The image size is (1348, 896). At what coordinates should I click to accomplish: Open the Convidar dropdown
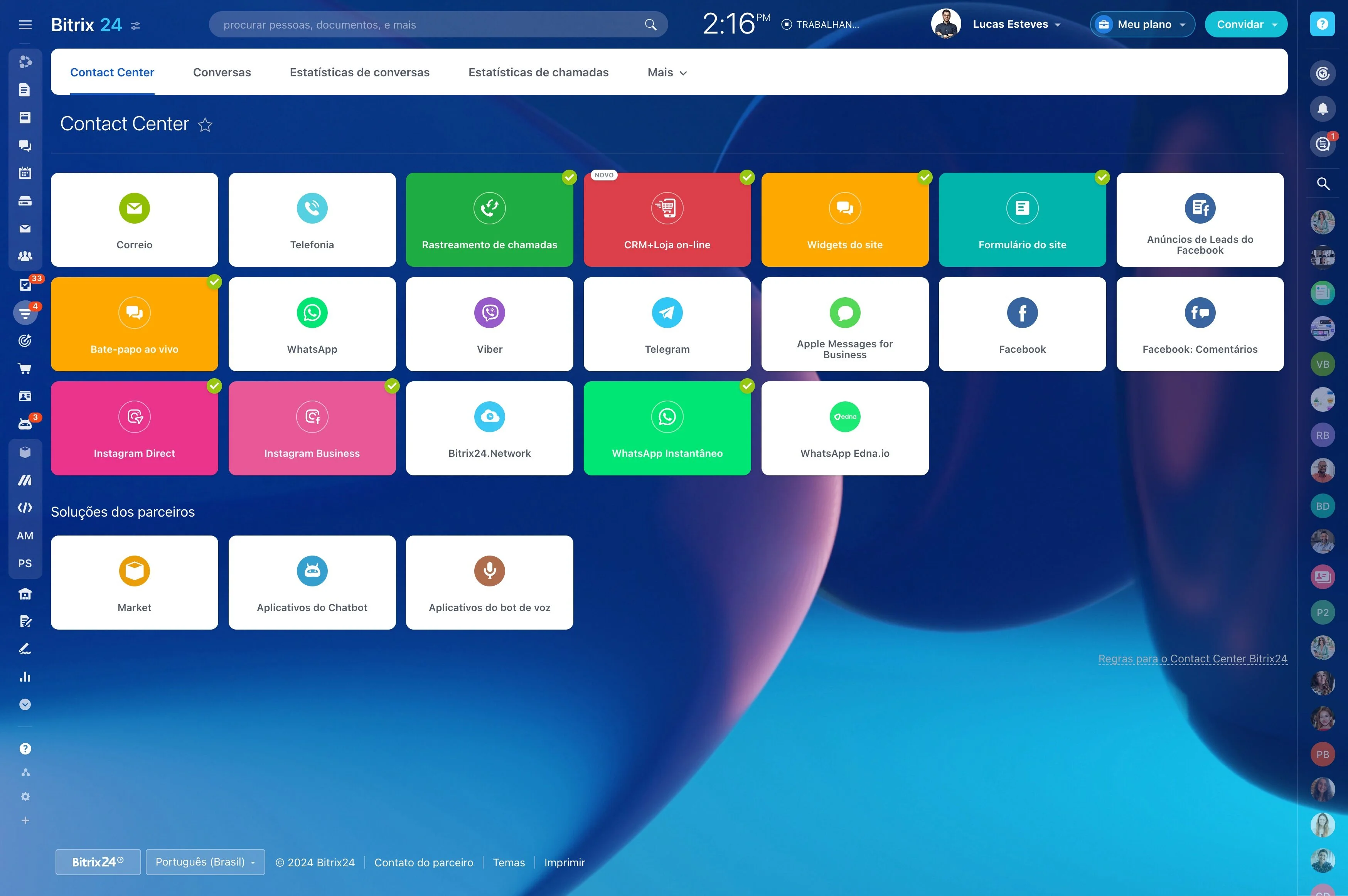point(1246,25)
